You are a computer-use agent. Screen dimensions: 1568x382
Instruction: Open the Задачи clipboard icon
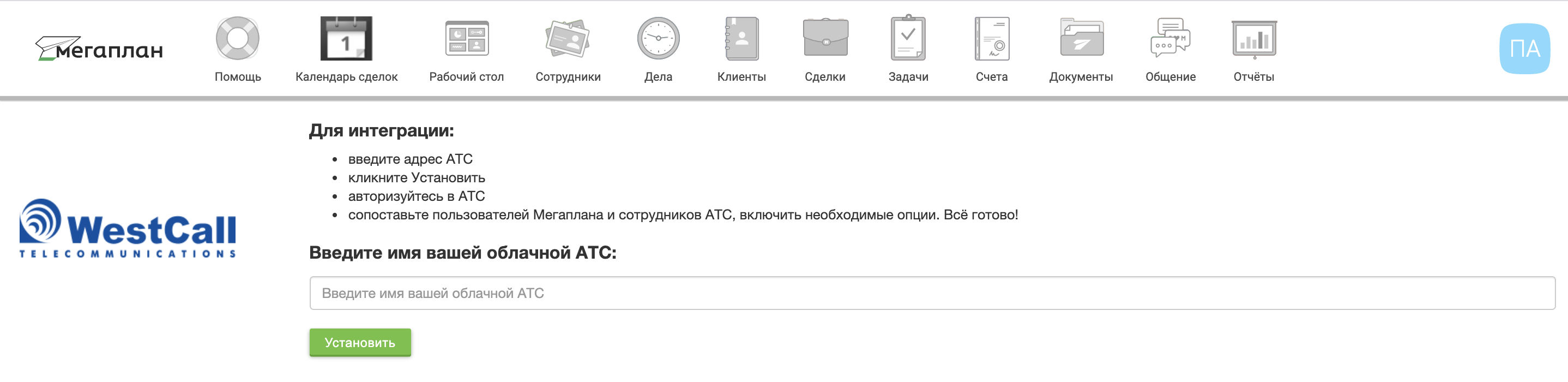point(908,38)
